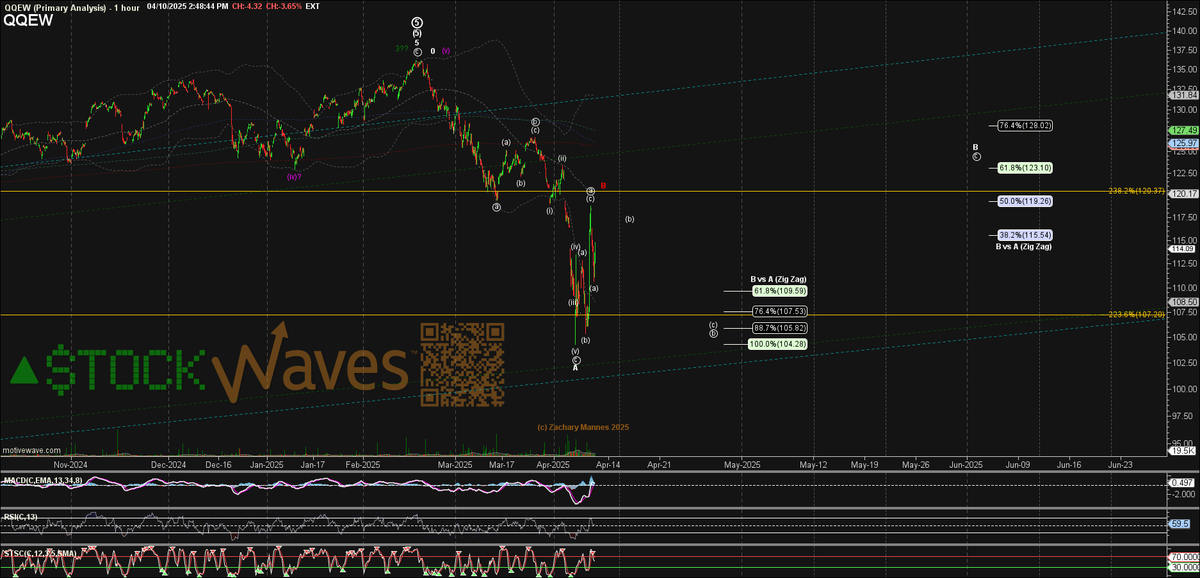
Task: Click the MACD(C,EMA,13,34,8) indicator label
Action: pyautogui.click(x=41, y=482)
